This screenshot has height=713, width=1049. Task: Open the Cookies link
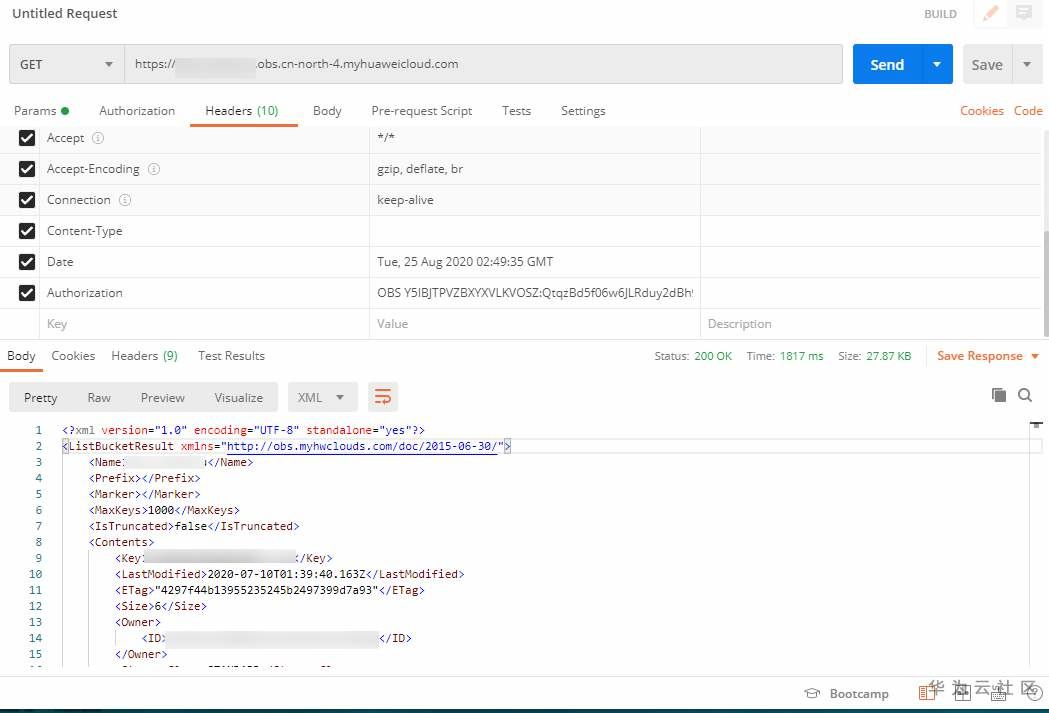coord(981,111)
